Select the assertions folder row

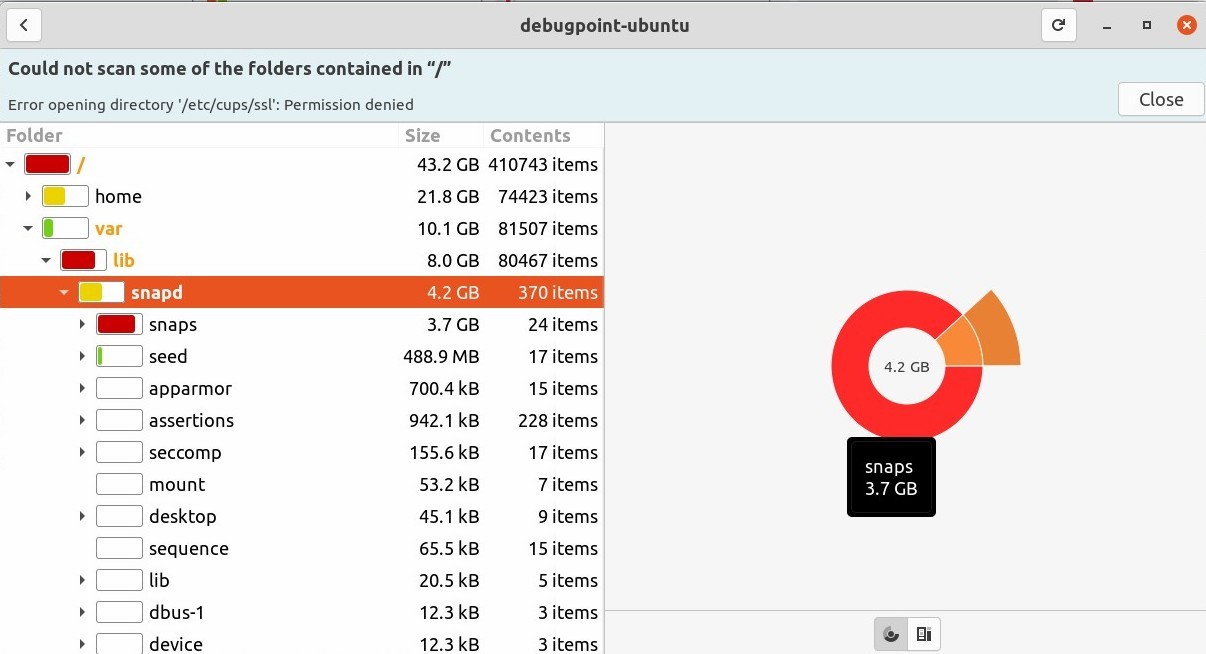click(191, 420)
